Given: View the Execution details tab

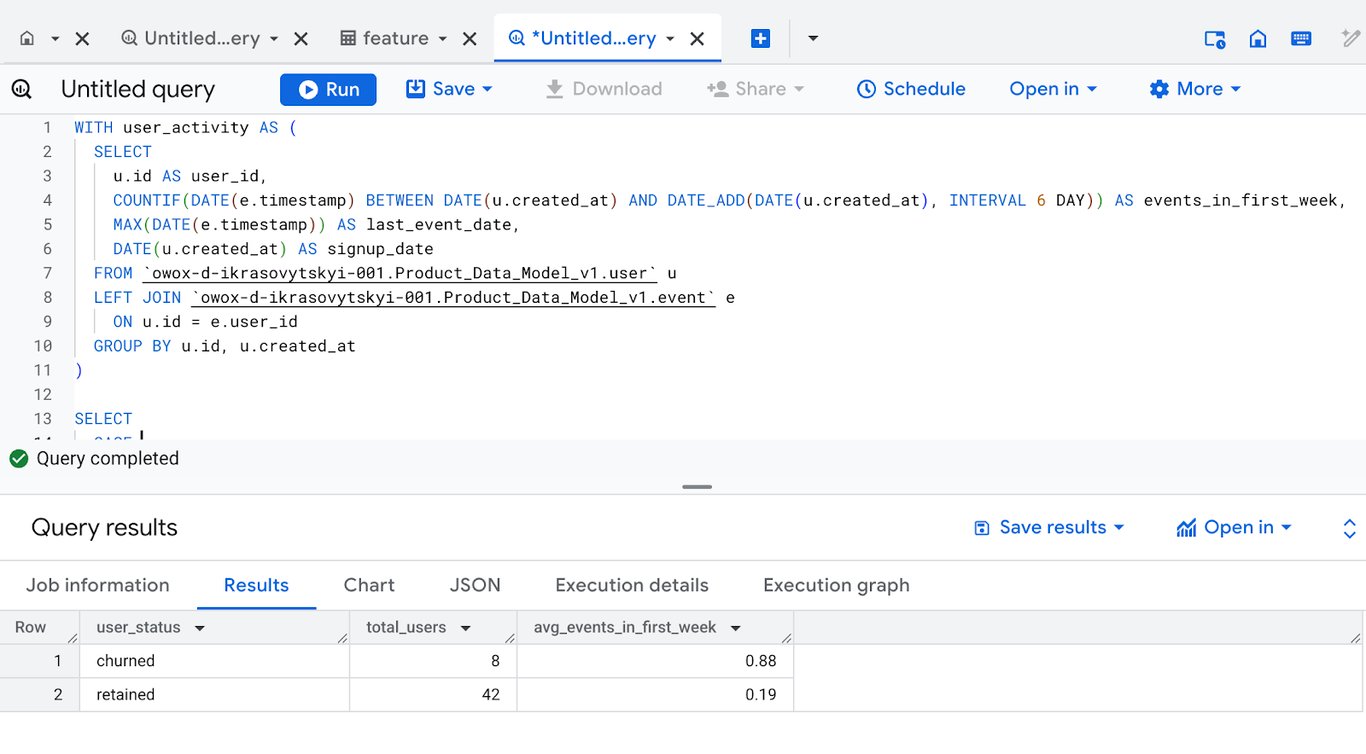Looking at the screenshot, I should 632,586.
